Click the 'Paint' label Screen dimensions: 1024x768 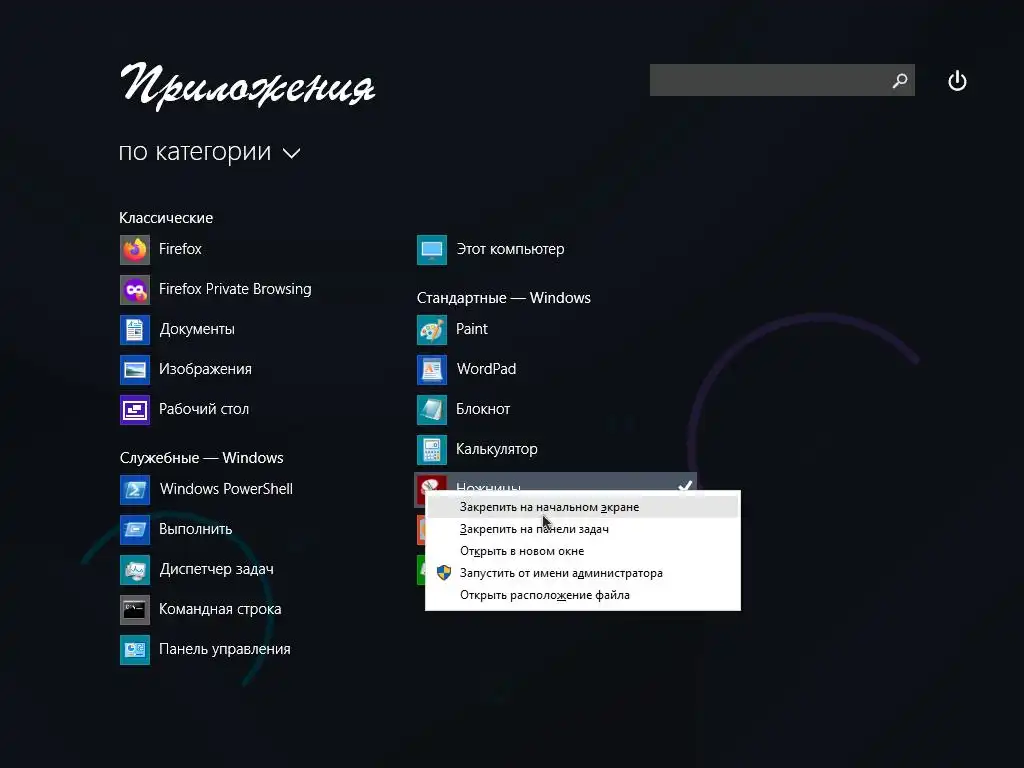[x=472, y=329]
